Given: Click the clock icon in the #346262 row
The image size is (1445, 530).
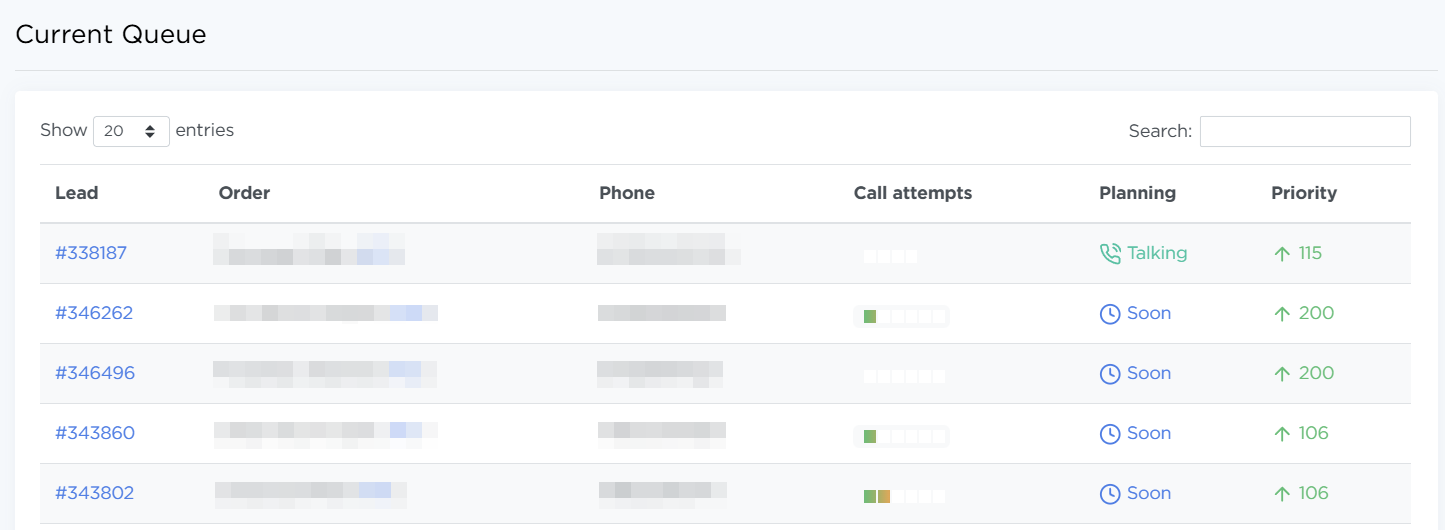Looking at the screenshot, I should pyautogui.click(x=1110, y=314).
